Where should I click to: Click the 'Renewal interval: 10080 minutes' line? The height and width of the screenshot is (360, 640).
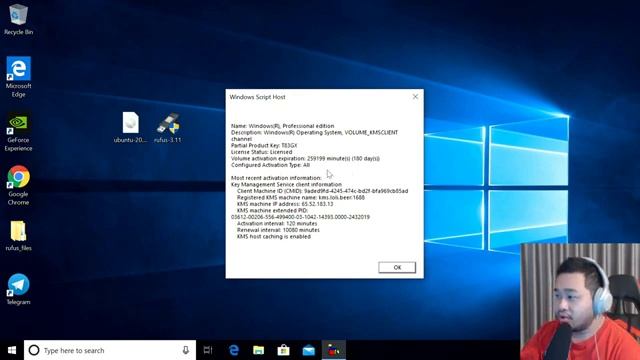click(278, 230)
